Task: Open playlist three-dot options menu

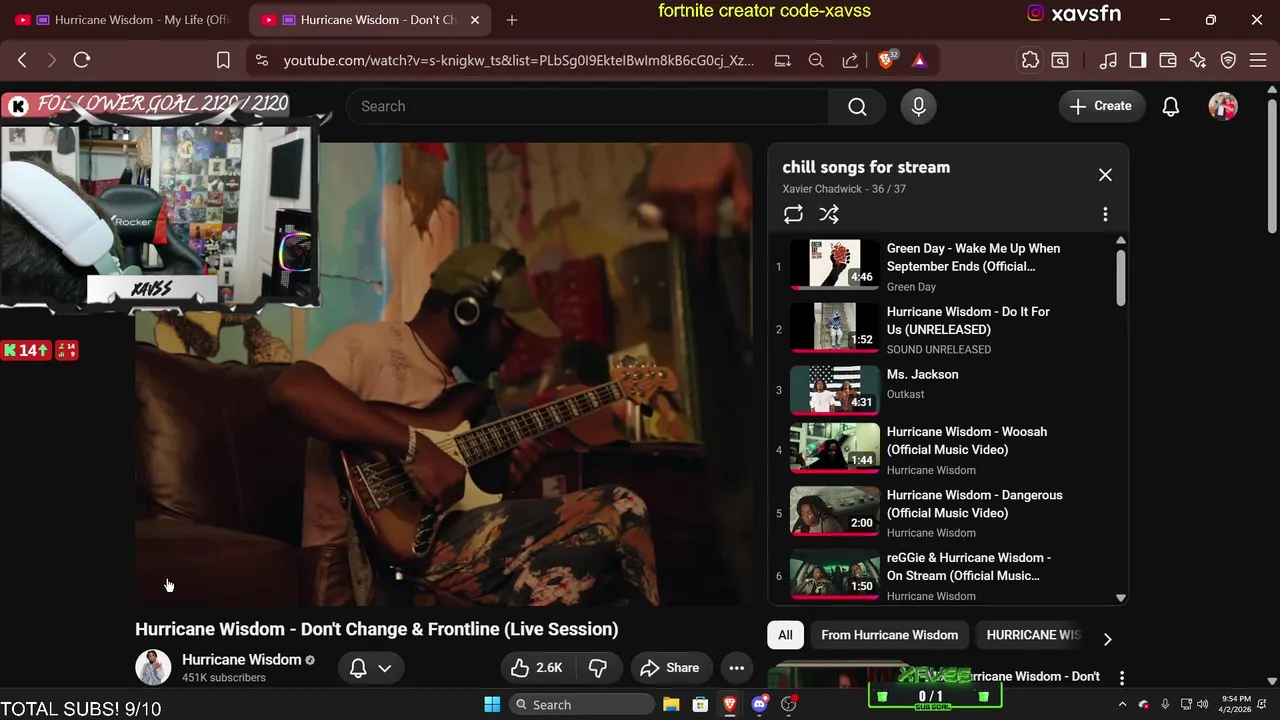Action: pyautogui.click(x=1105, y=214)
